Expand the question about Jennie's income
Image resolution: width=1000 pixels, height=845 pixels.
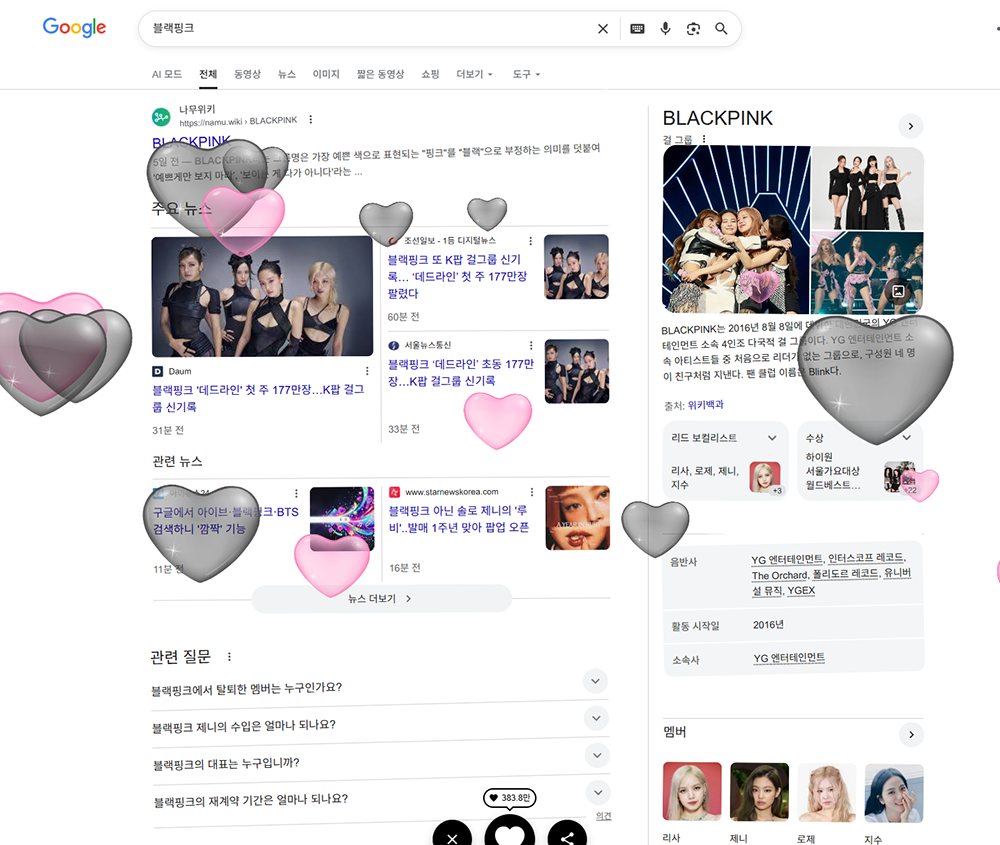click(596, 718)
